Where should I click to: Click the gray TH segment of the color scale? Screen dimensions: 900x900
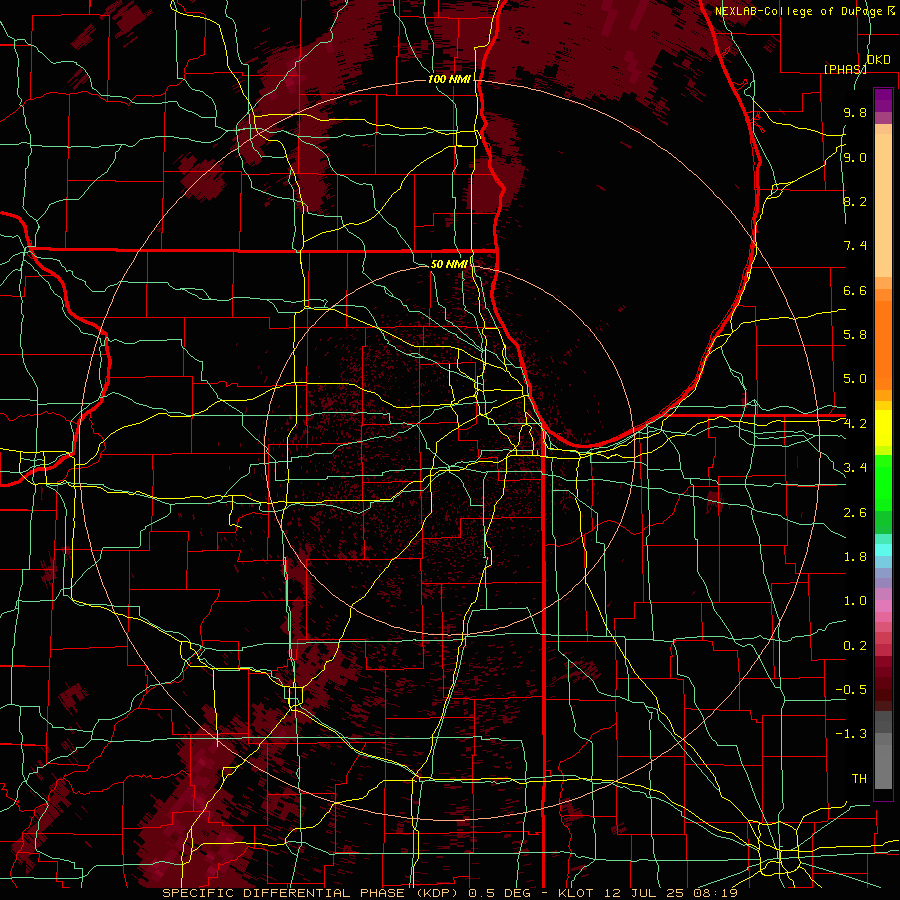click(x=883, y=763)
